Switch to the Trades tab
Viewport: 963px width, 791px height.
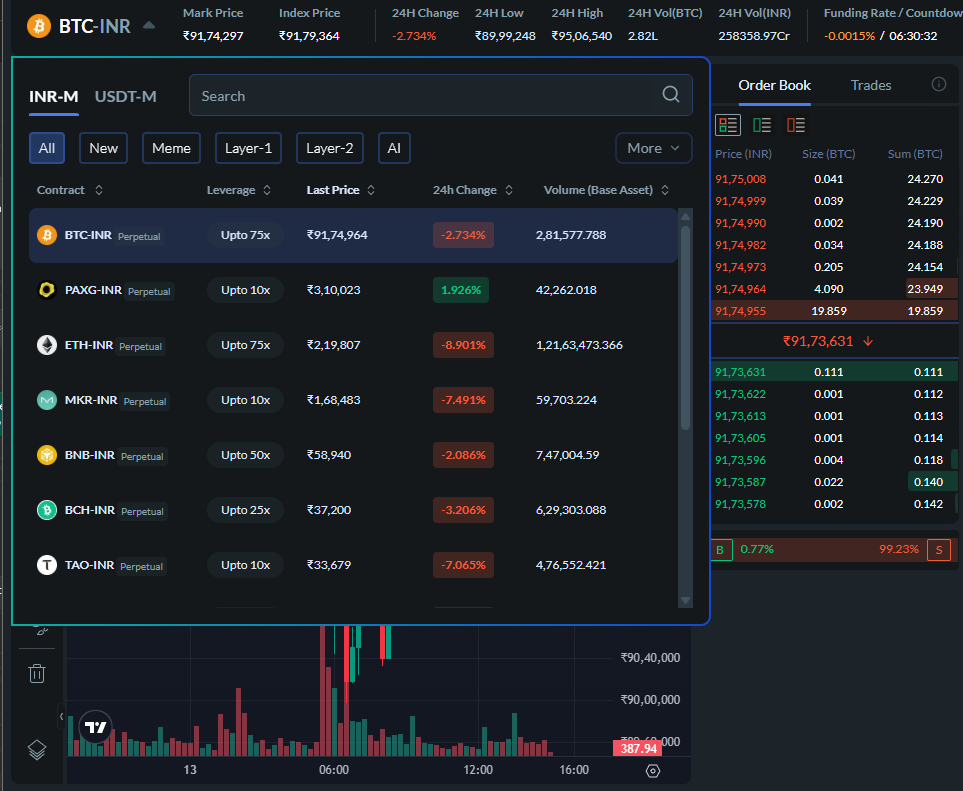pyautogui.click(x=870, y=85)
